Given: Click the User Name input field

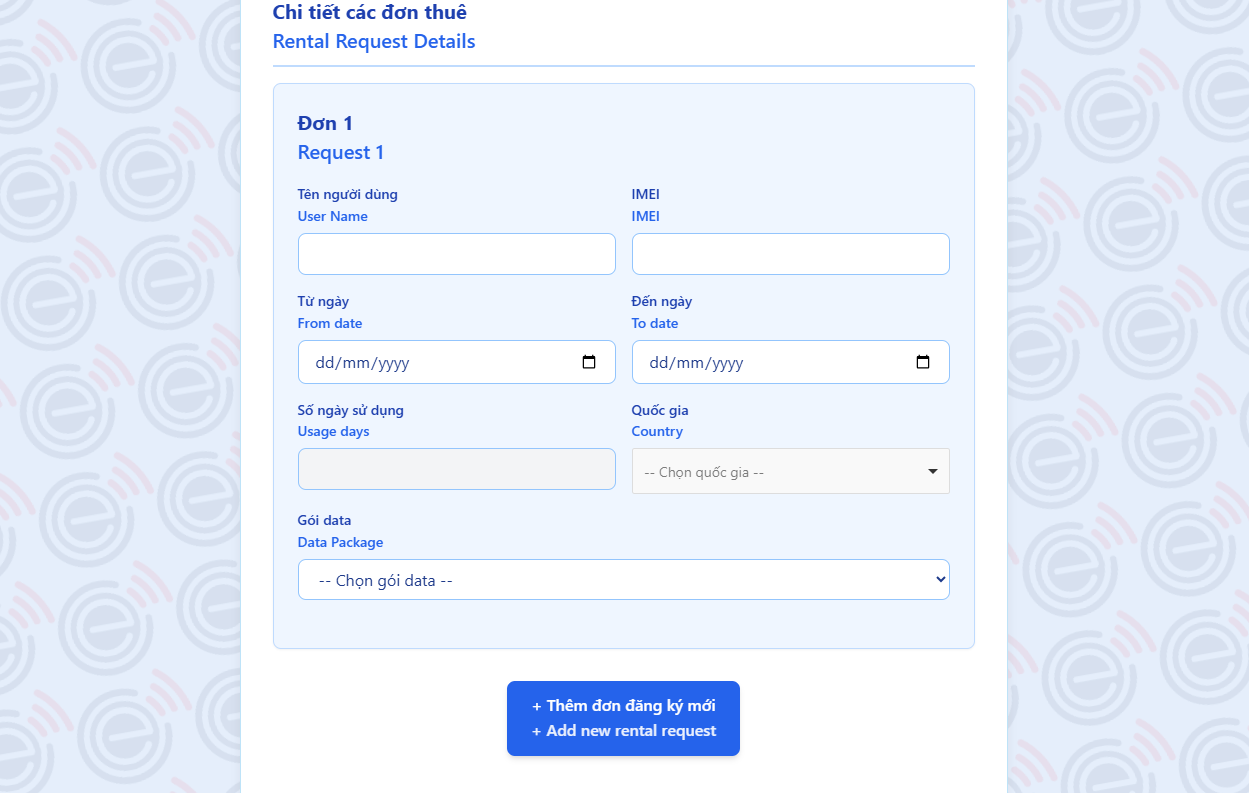Looking at the screenshot, I should click(456, 254).
